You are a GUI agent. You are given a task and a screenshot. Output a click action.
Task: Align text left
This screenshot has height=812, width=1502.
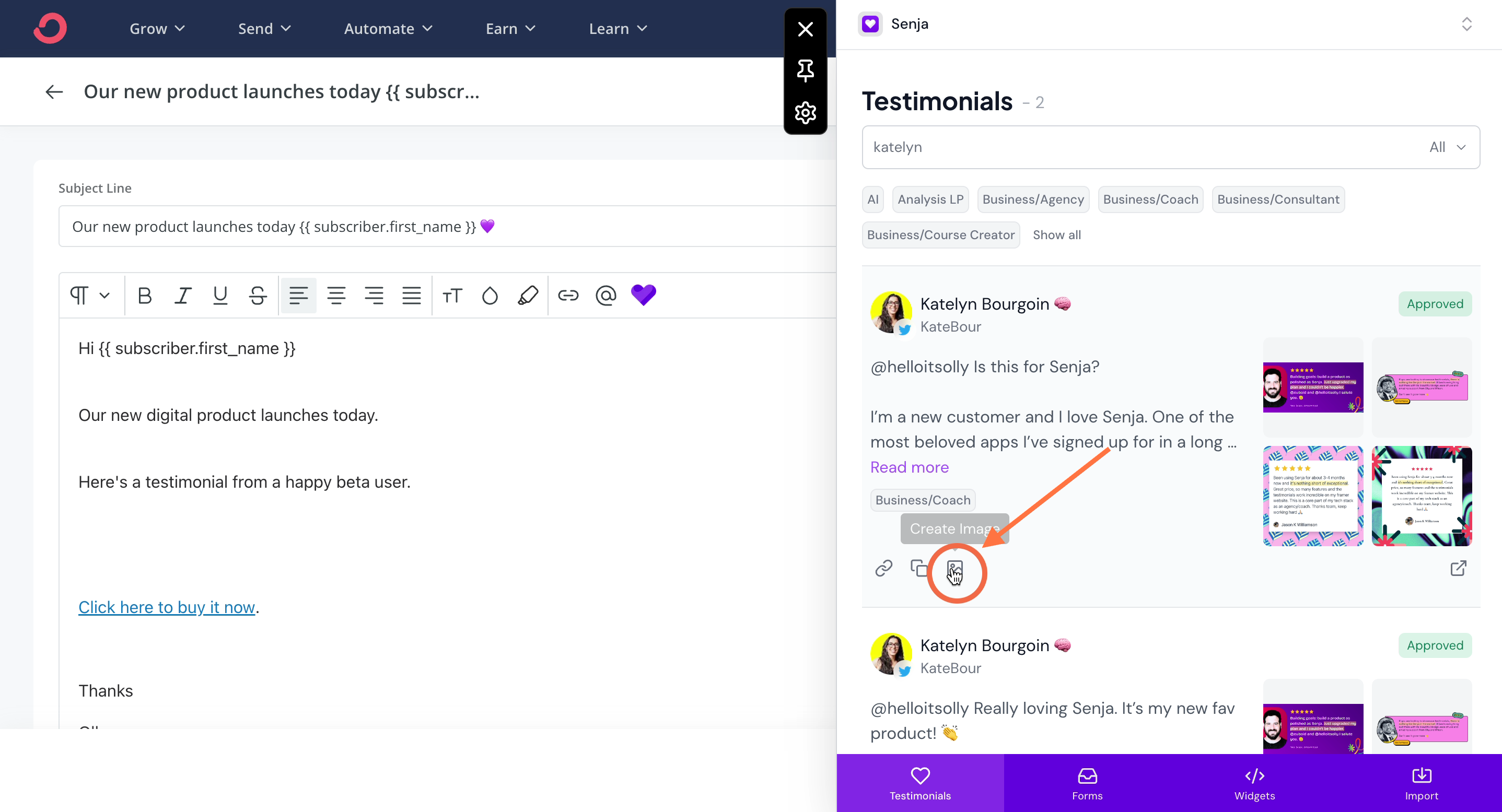[x=298, y=296]
